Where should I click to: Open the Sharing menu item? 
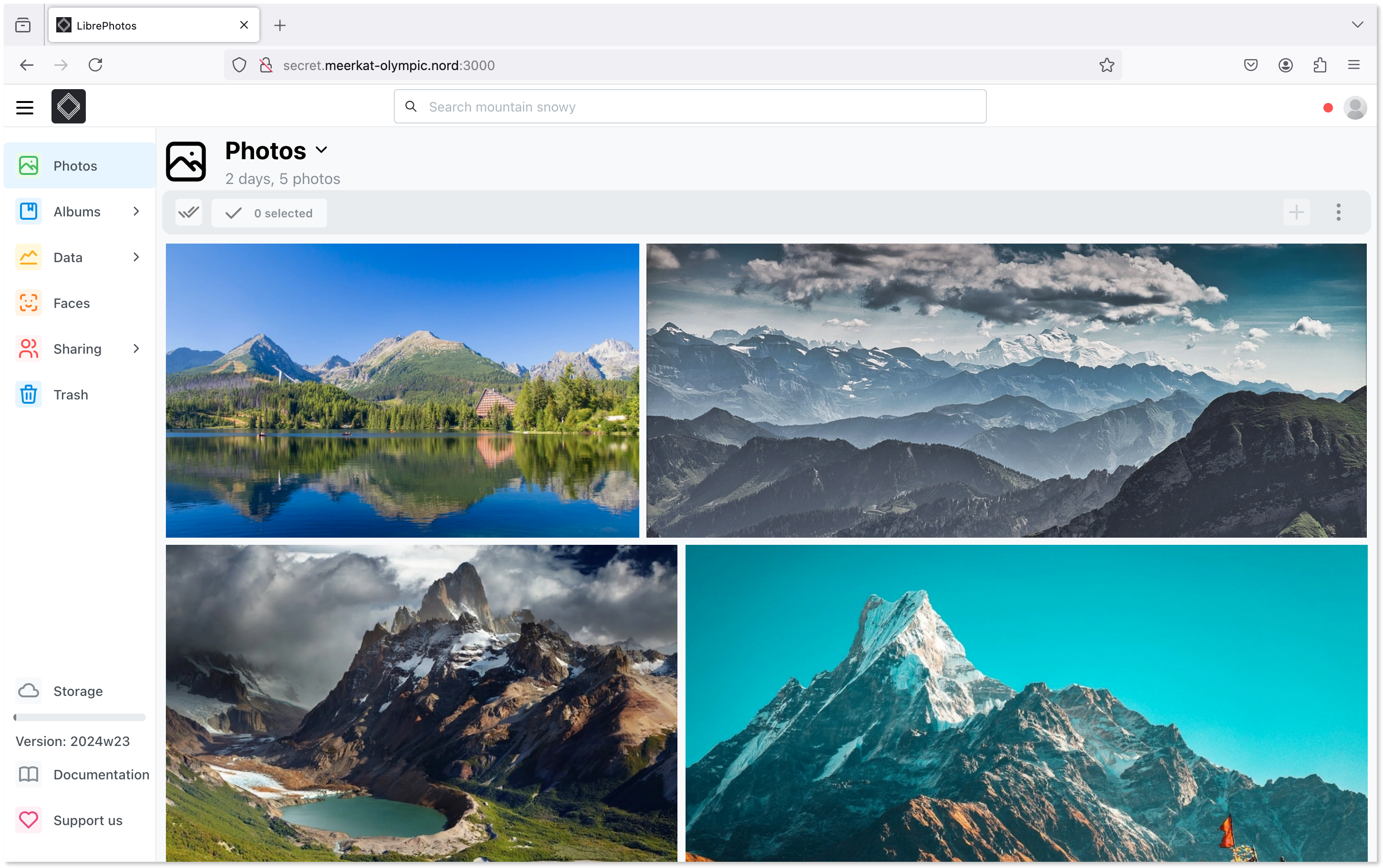tap(77, 349)
